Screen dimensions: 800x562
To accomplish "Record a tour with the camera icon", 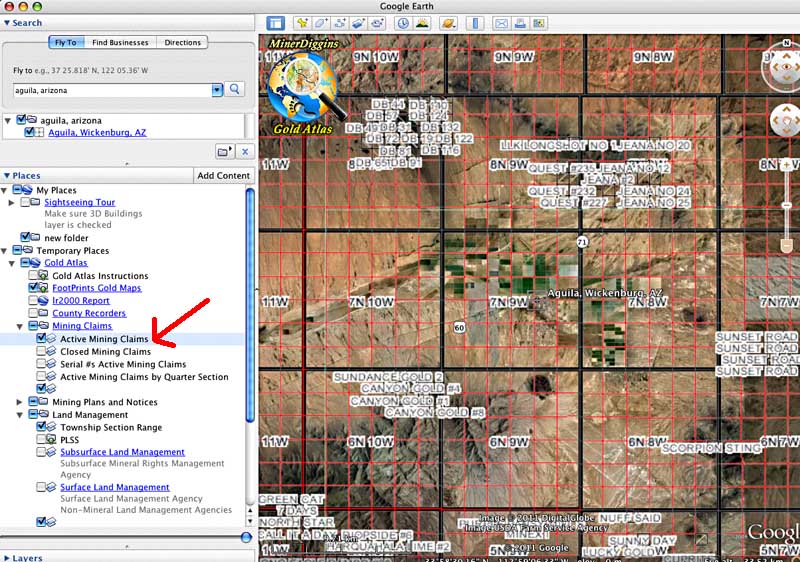I will 377,23.
